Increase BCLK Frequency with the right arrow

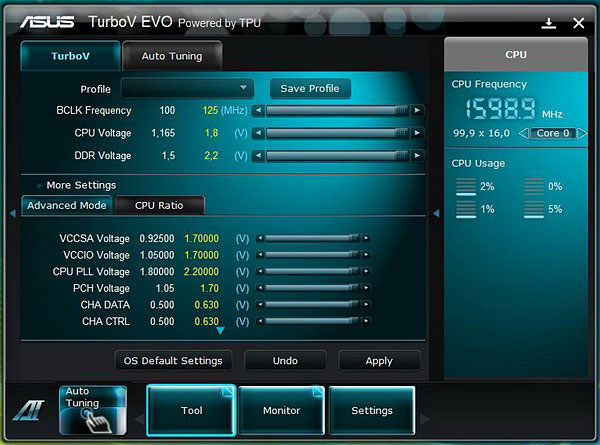pos(417,111)
